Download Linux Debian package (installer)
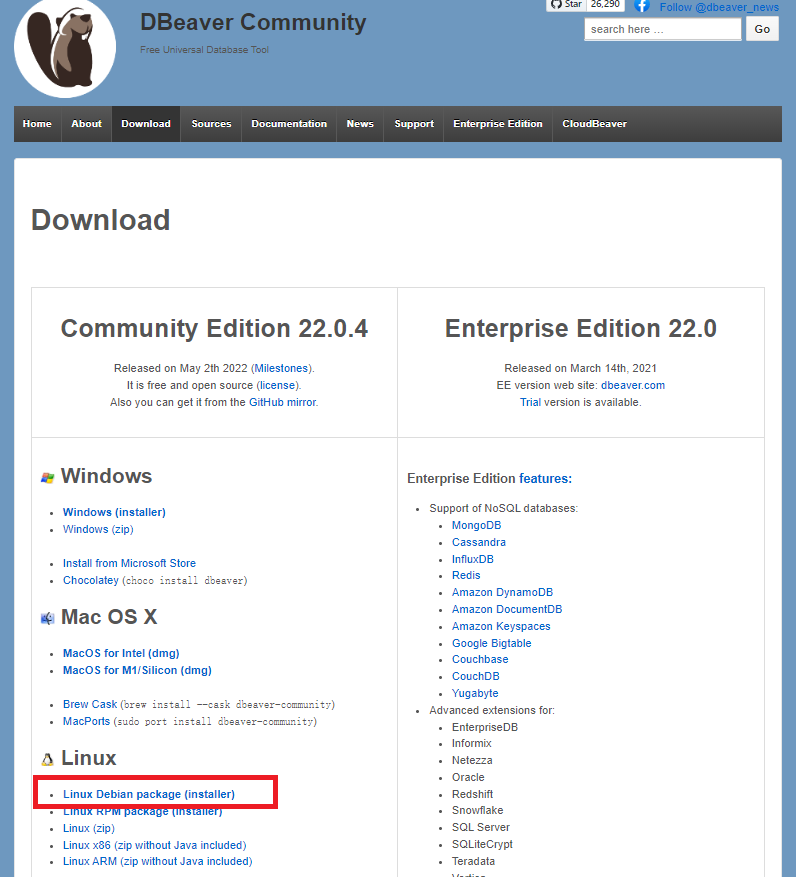Image resolution: width=796 pixels, height=877 pixels. pos(149,794)
